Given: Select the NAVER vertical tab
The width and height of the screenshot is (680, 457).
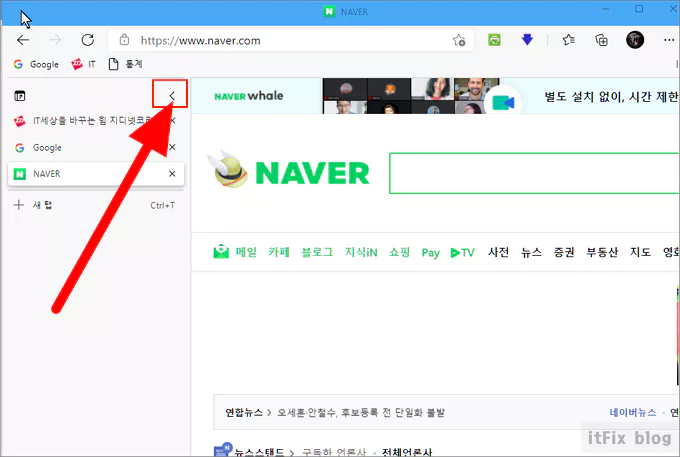Looking at the screenshot, I should [96, 174].
